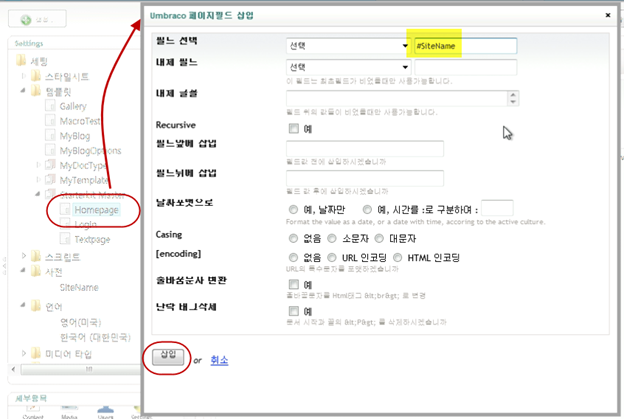The width and height of the screenshot is (624, 419).
Task: Select the 영어(미국) language
Action: point(81,322)
